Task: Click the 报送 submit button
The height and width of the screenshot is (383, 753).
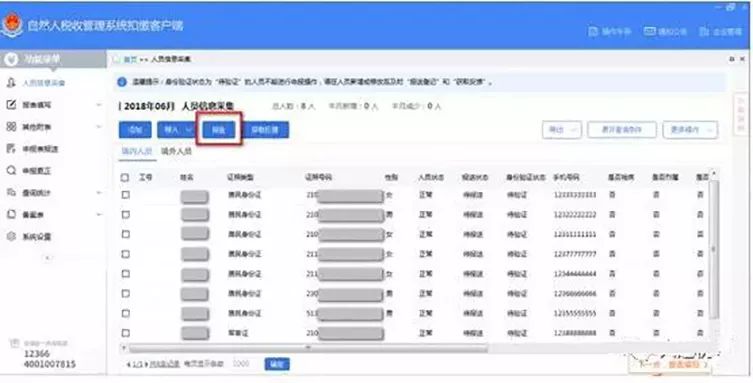Action: tap(219, 130)
